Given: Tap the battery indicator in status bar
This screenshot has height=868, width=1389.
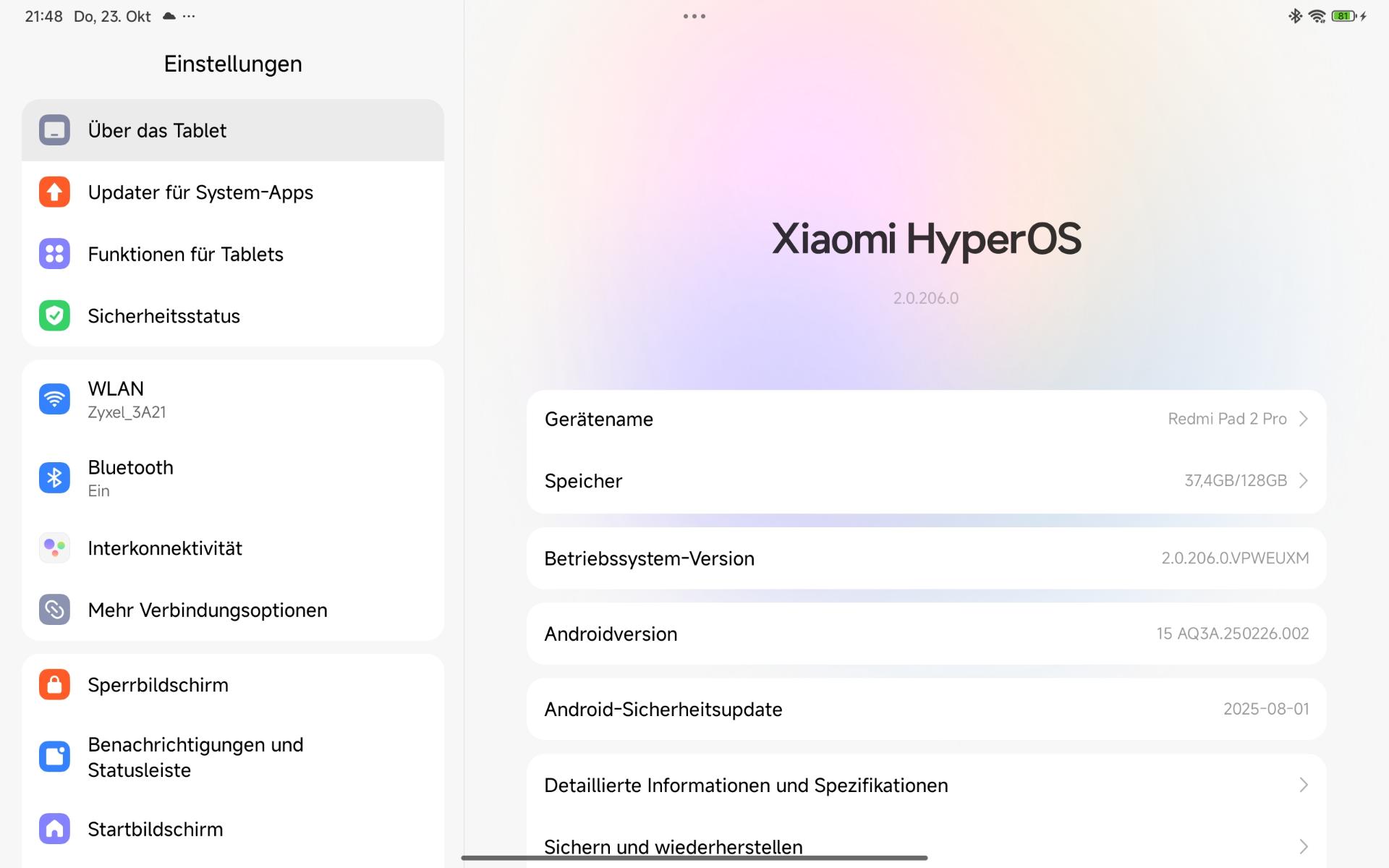Looking at the screenshot, I should click(1343, 16).
